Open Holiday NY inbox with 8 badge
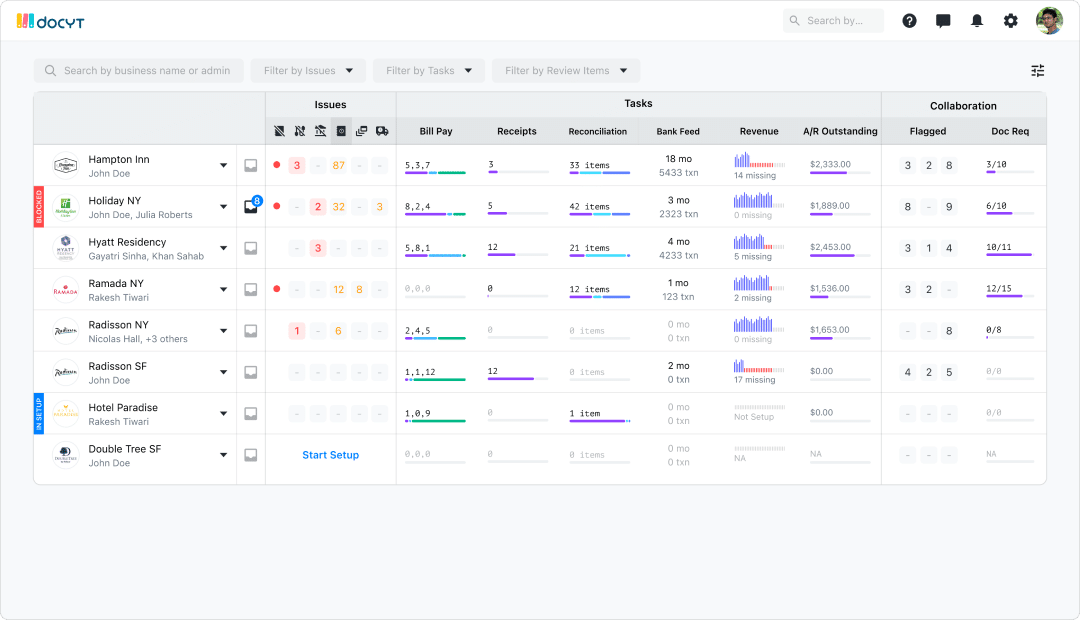 252,205
